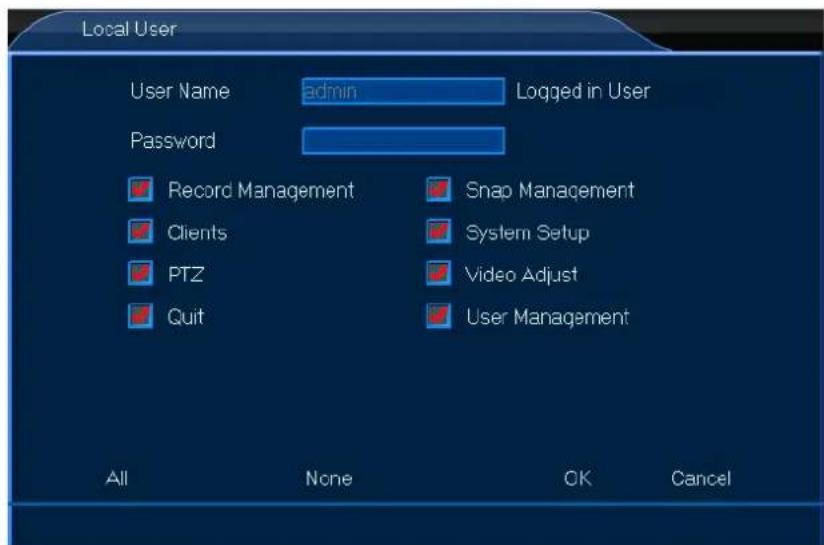Confirm the settings with OK
The height and width of the screenshot is (545, 824).
coord(577,479)
